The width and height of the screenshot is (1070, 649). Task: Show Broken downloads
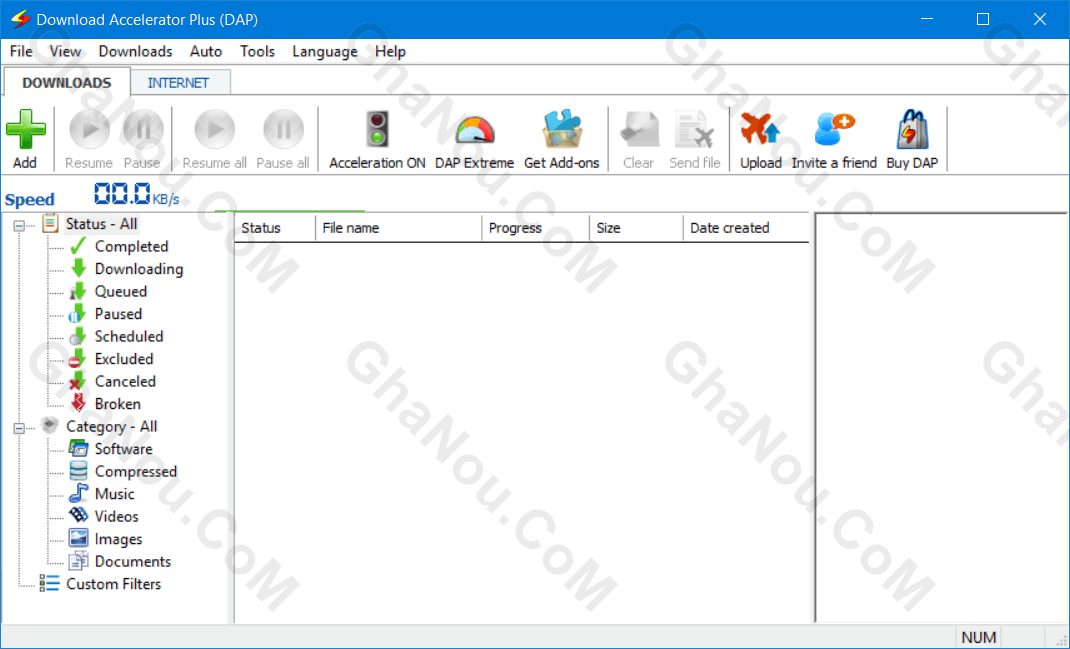coord(117,404)
